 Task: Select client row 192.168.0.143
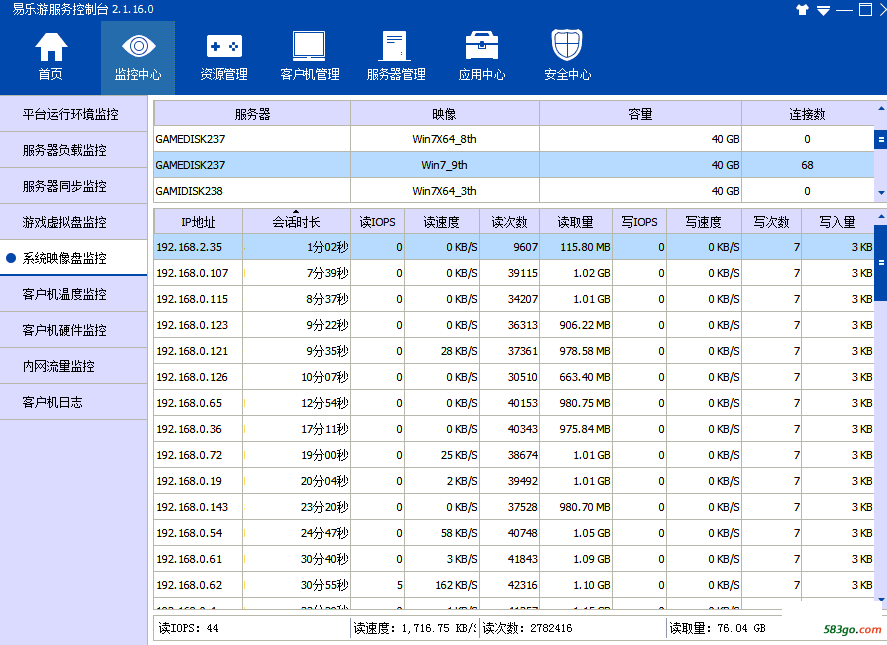514,508
